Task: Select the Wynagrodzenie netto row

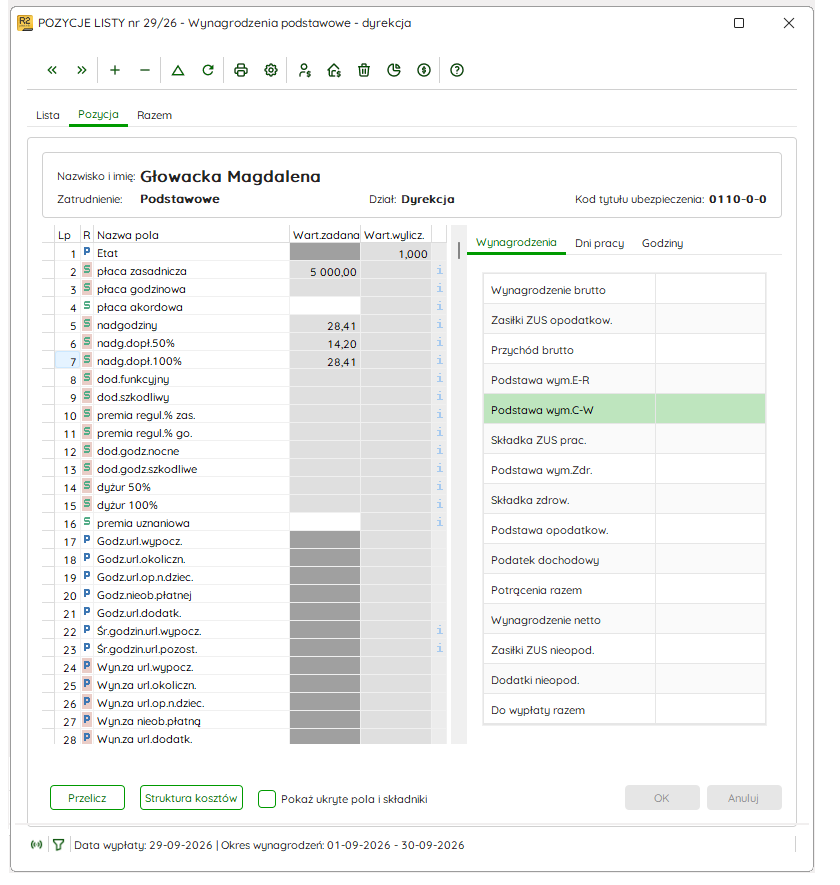Action: point(624,620)
